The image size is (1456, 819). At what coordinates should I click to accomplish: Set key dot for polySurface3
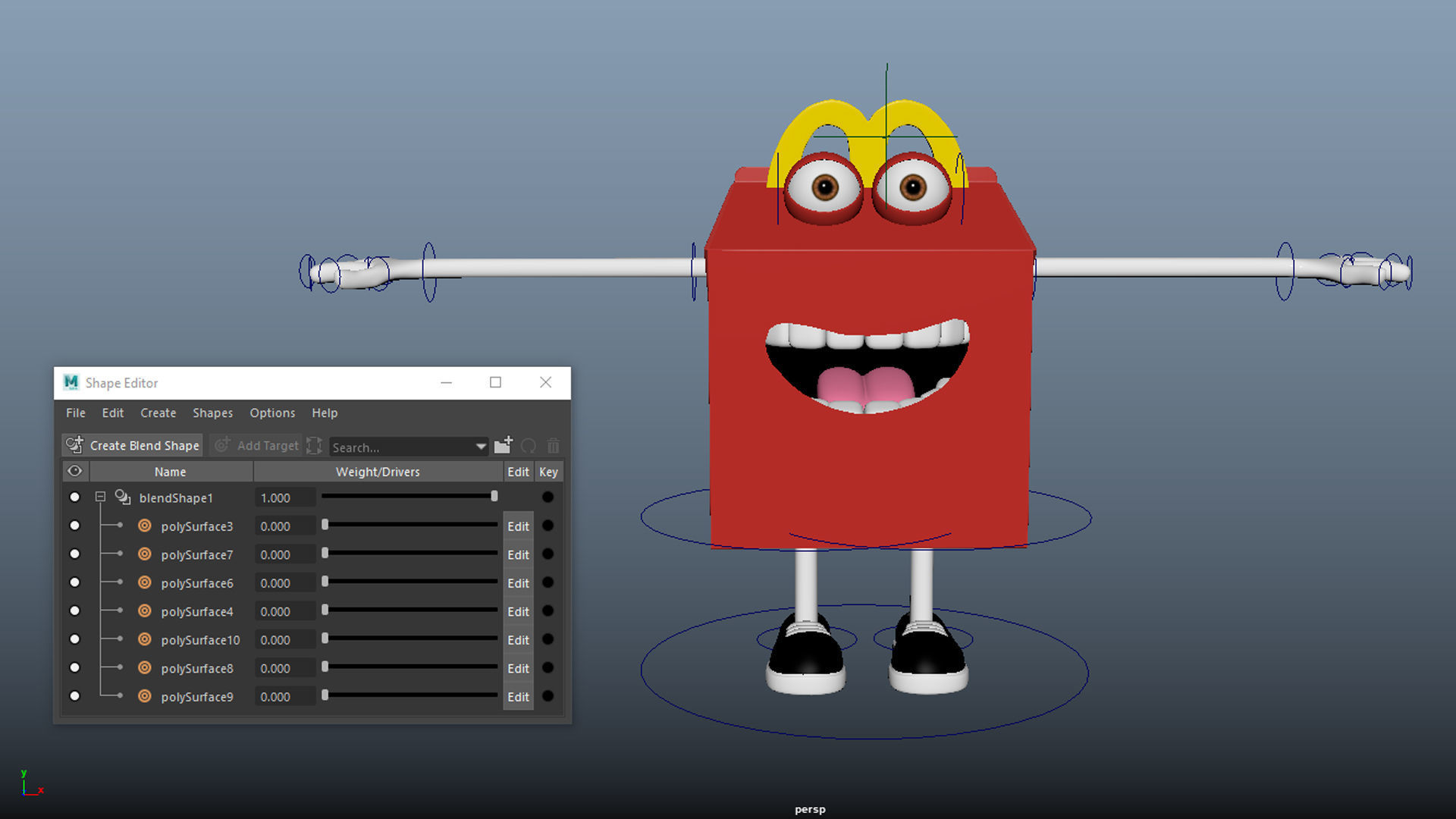click(x=548, y=526)
